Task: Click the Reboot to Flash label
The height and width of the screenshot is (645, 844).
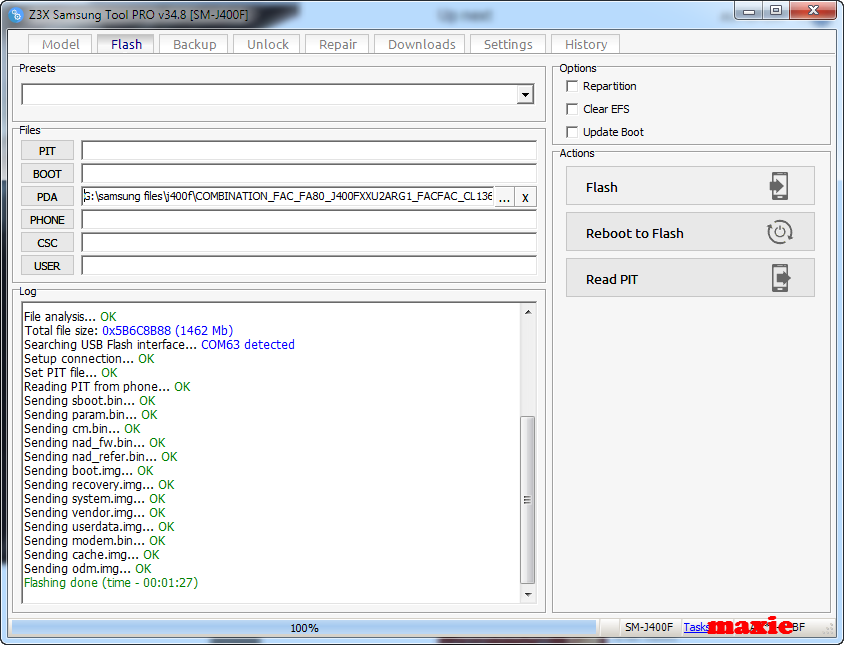Action: point(635,233)
